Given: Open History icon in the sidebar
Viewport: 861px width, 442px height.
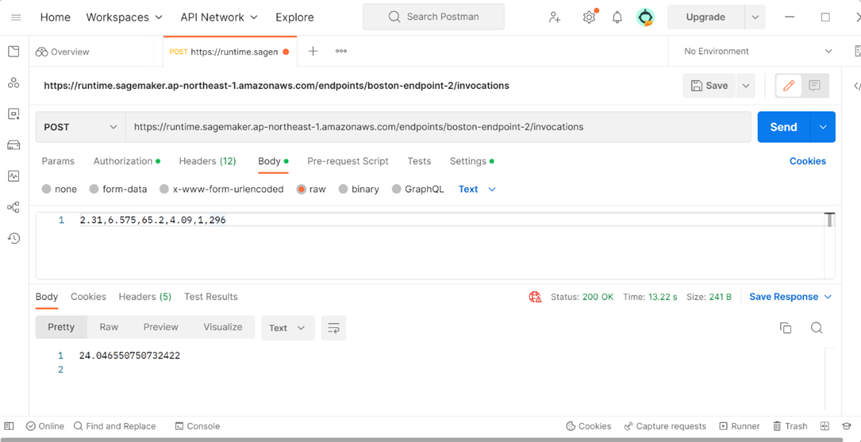Looking at the screenshot, I should (14, 238).
